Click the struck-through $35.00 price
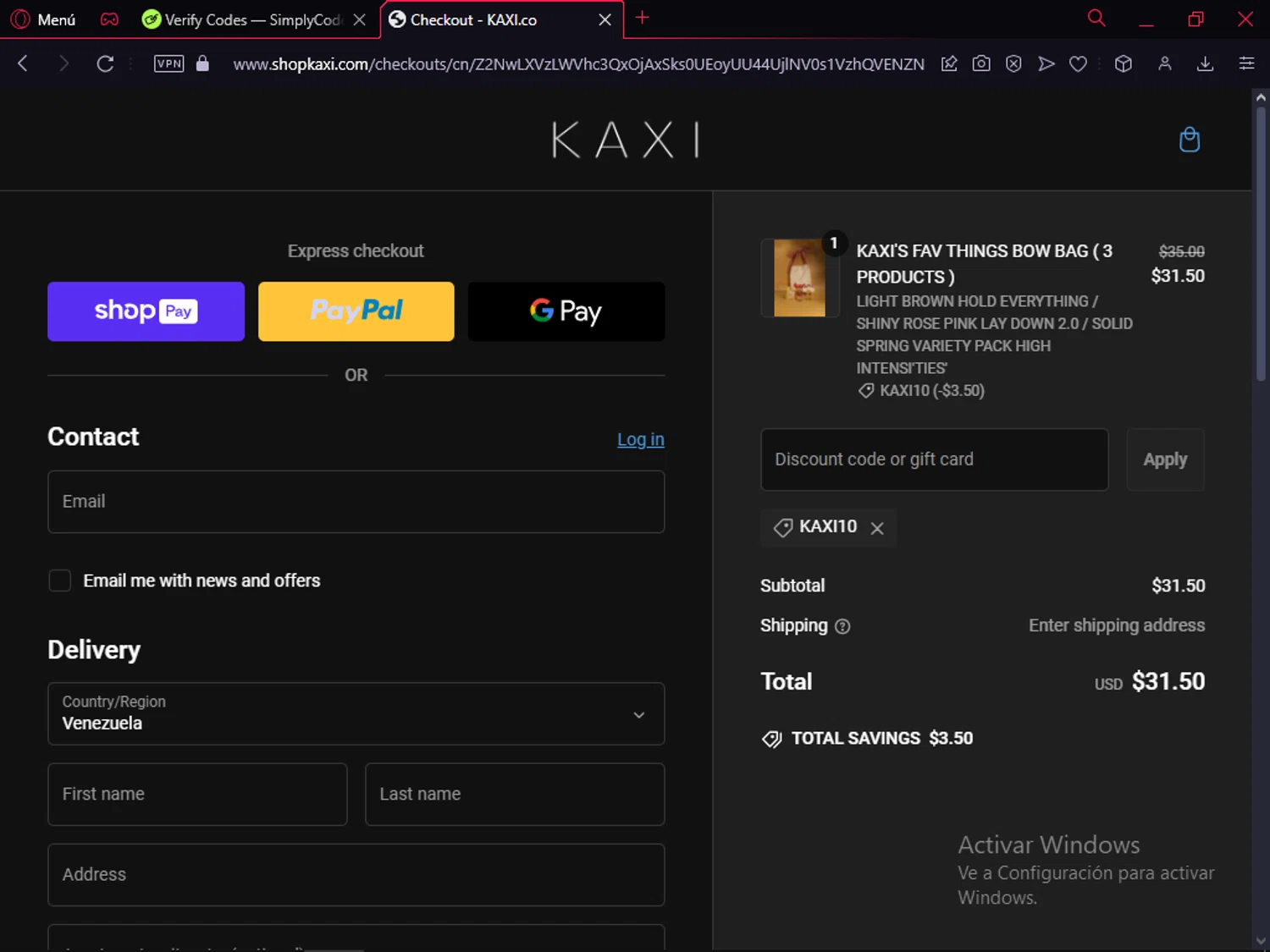This screenshot has width=1270, height=952. point(1182,251)
